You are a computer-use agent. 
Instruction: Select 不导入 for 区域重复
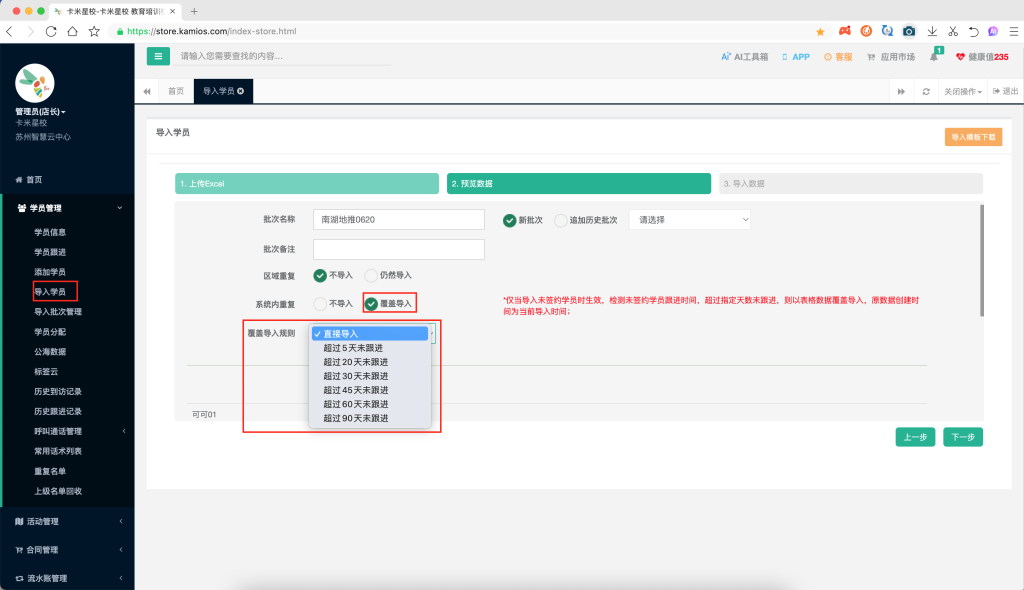(320, 275)
